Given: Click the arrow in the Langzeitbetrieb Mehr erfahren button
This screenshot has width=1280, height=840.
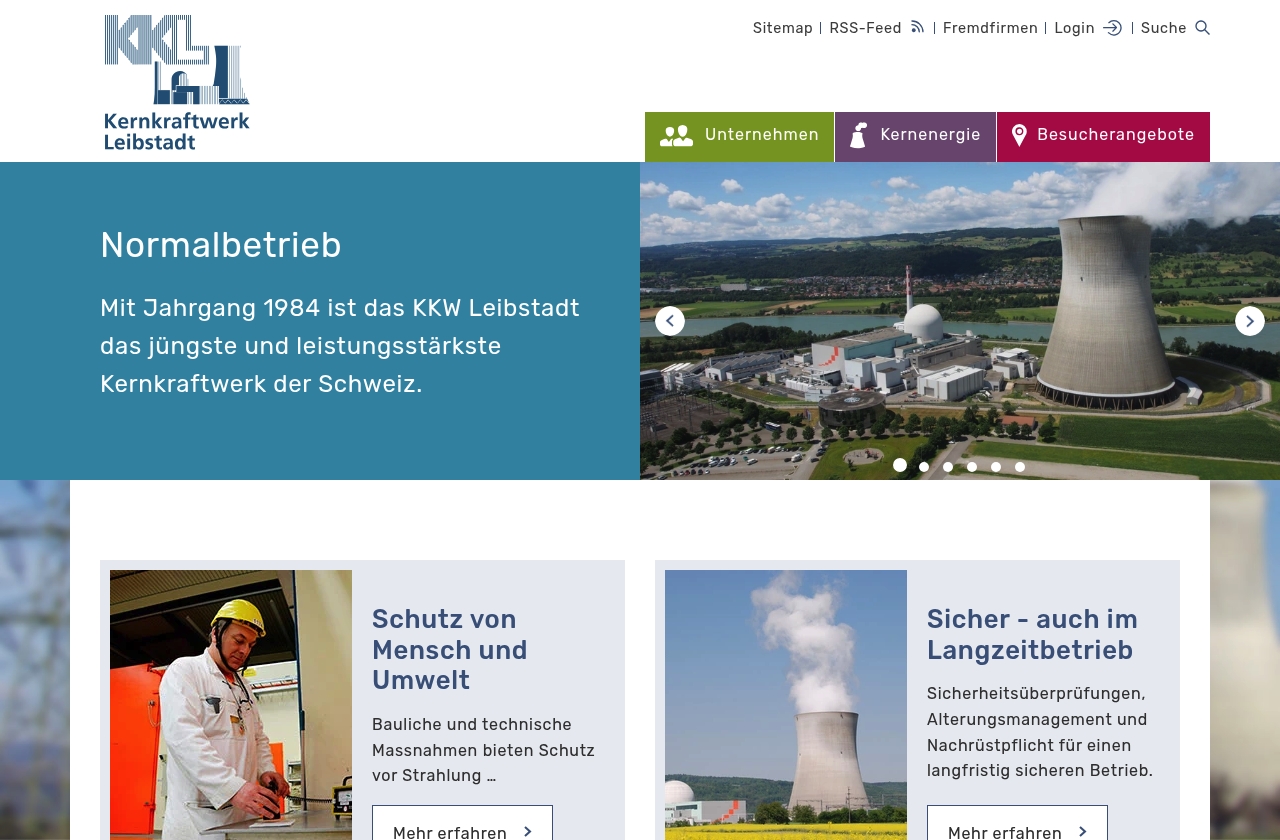Looking at the screenshot, I should tap(1083, 832).
